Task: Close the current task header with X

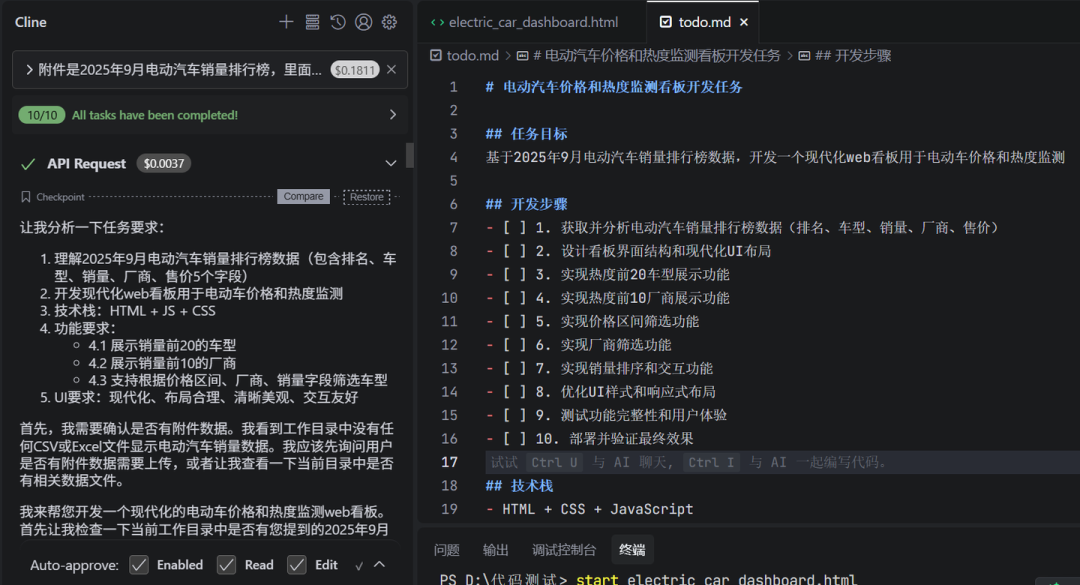Action: tap(391, 70)
